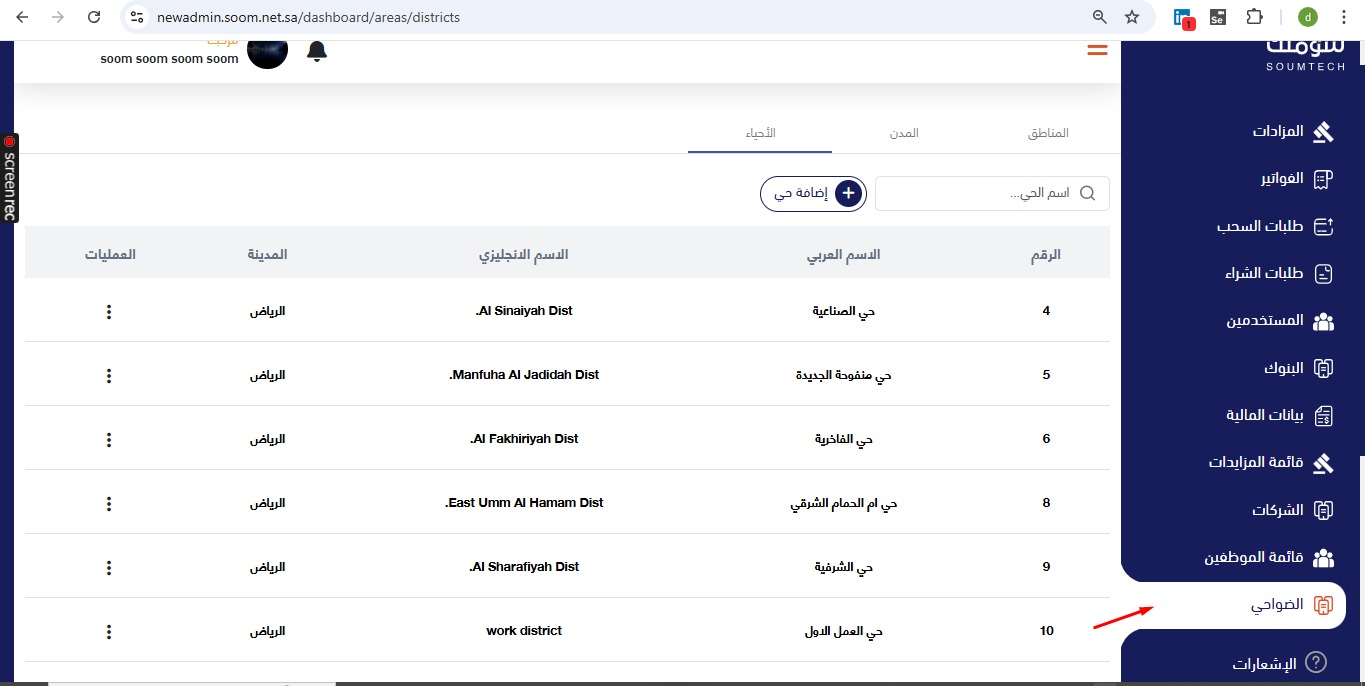Open the Chrome extensions puzzle icon
Screen dimensions: 1365x686
pyautogui.click(x=1254, y=17)
